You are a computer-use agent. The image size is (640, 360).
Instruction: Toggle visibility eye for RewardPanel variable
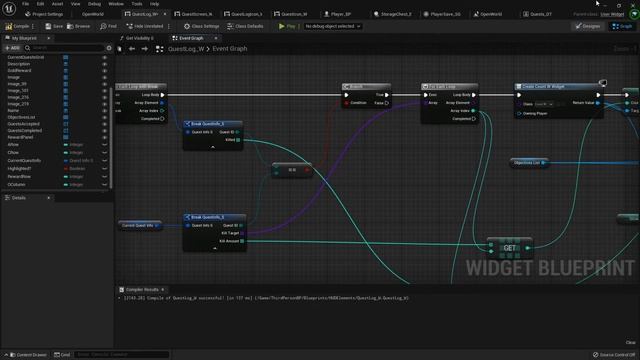click(104, 137)
